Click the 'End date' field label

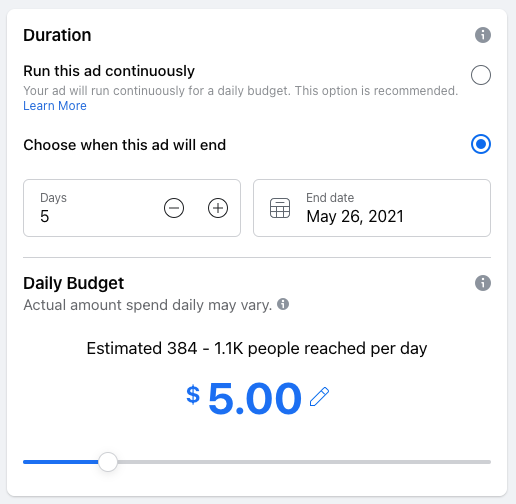click(330, 198)
